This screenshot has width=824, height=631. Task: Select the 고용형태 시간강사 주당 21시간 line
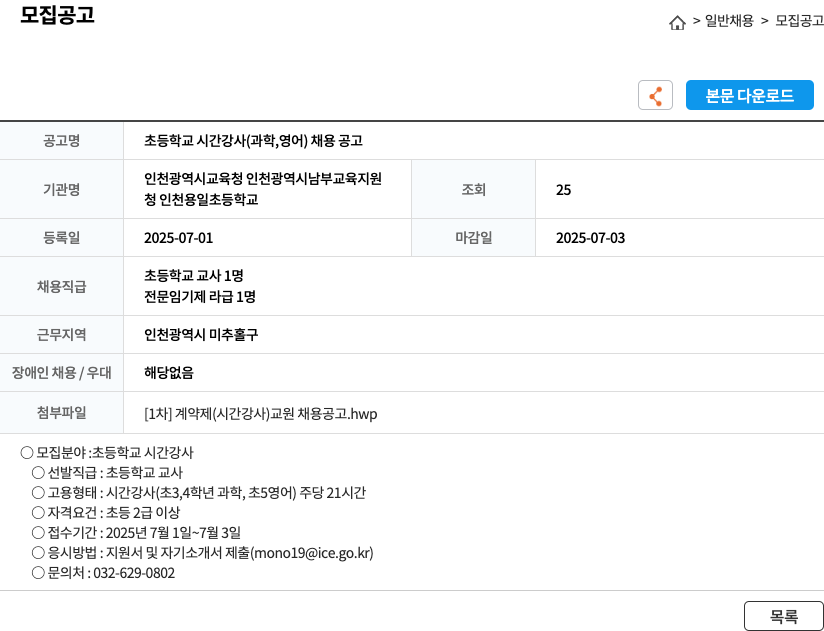(x=199, y=493)
